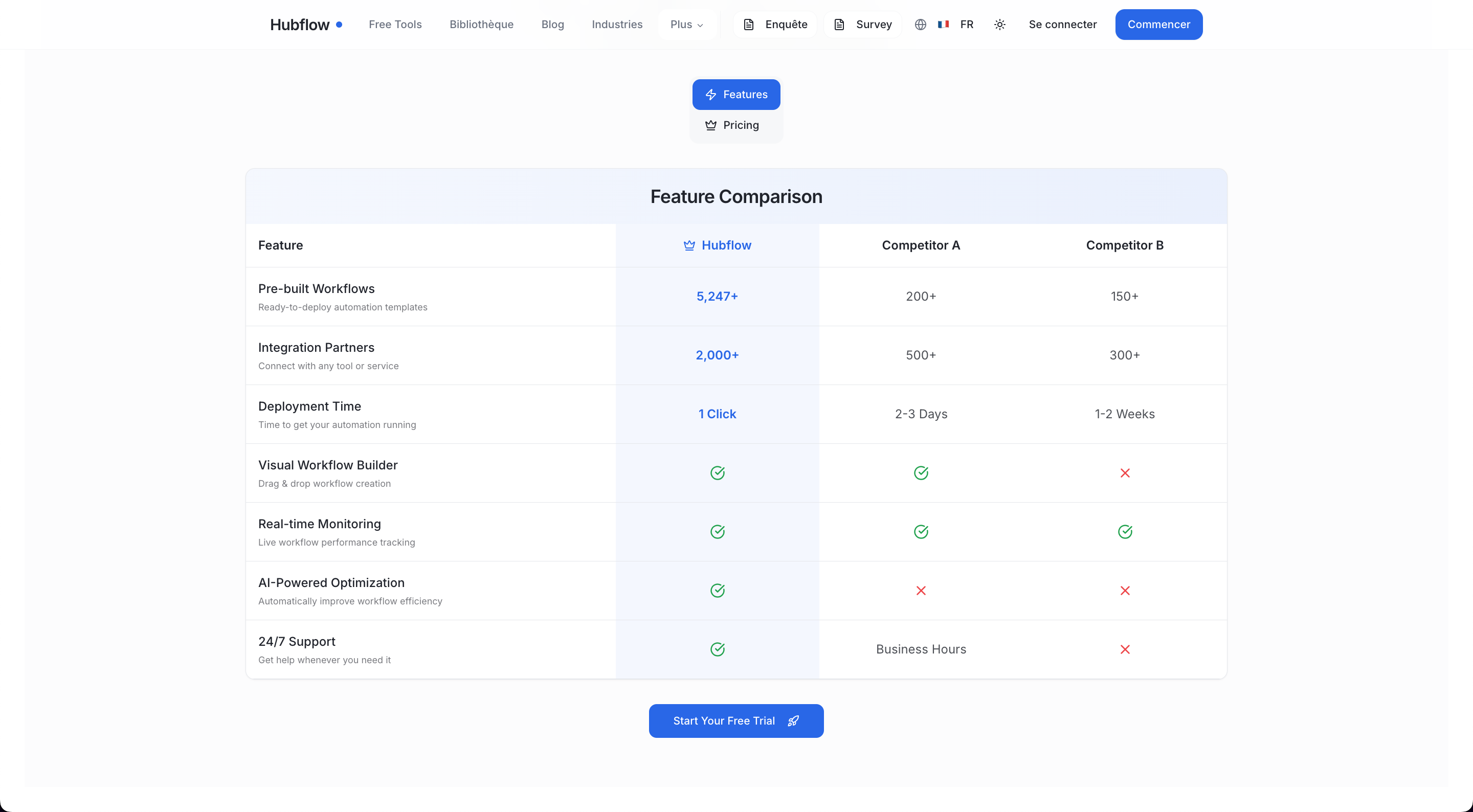Click the French flag icon
This screenshot has height=812, width=1473.
[x=943, y=25]
